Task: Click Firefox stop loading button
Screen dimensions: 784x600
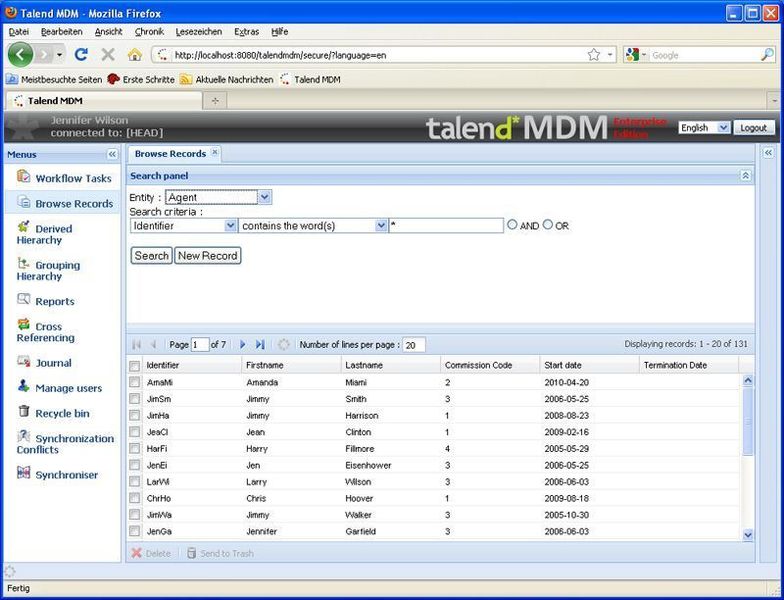Action: [108, 54]
